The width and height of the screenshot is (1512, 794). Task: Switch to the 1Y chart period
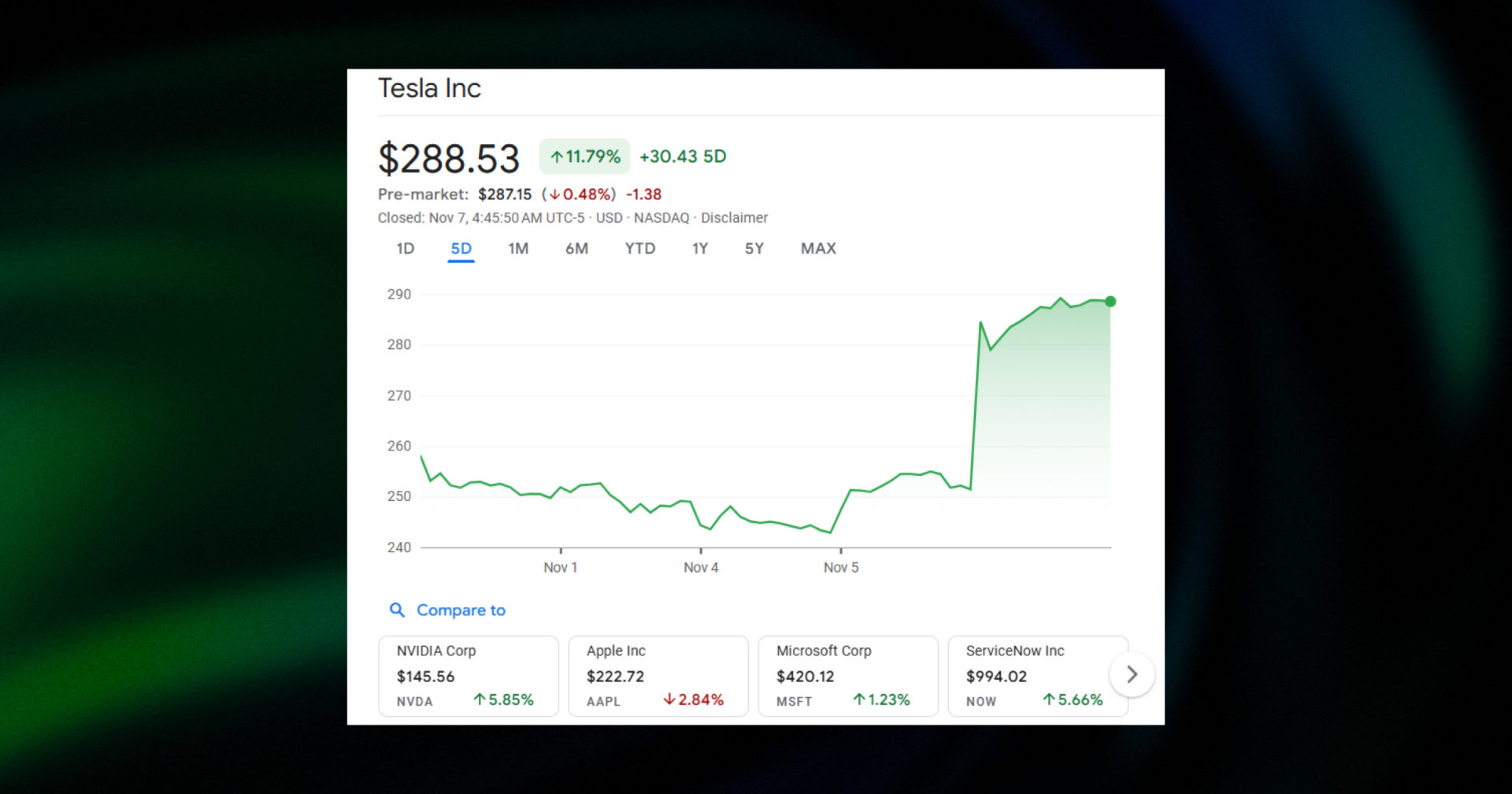point(699,248)
